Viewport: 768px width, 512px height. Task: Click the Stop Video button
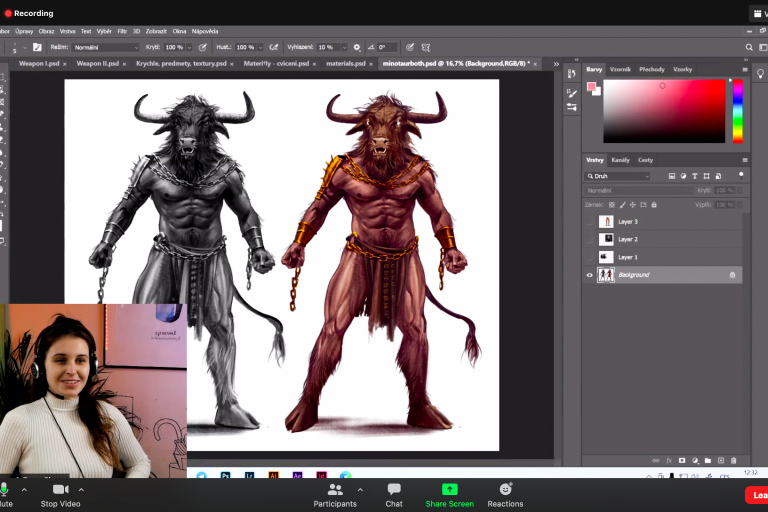[60, 490]
